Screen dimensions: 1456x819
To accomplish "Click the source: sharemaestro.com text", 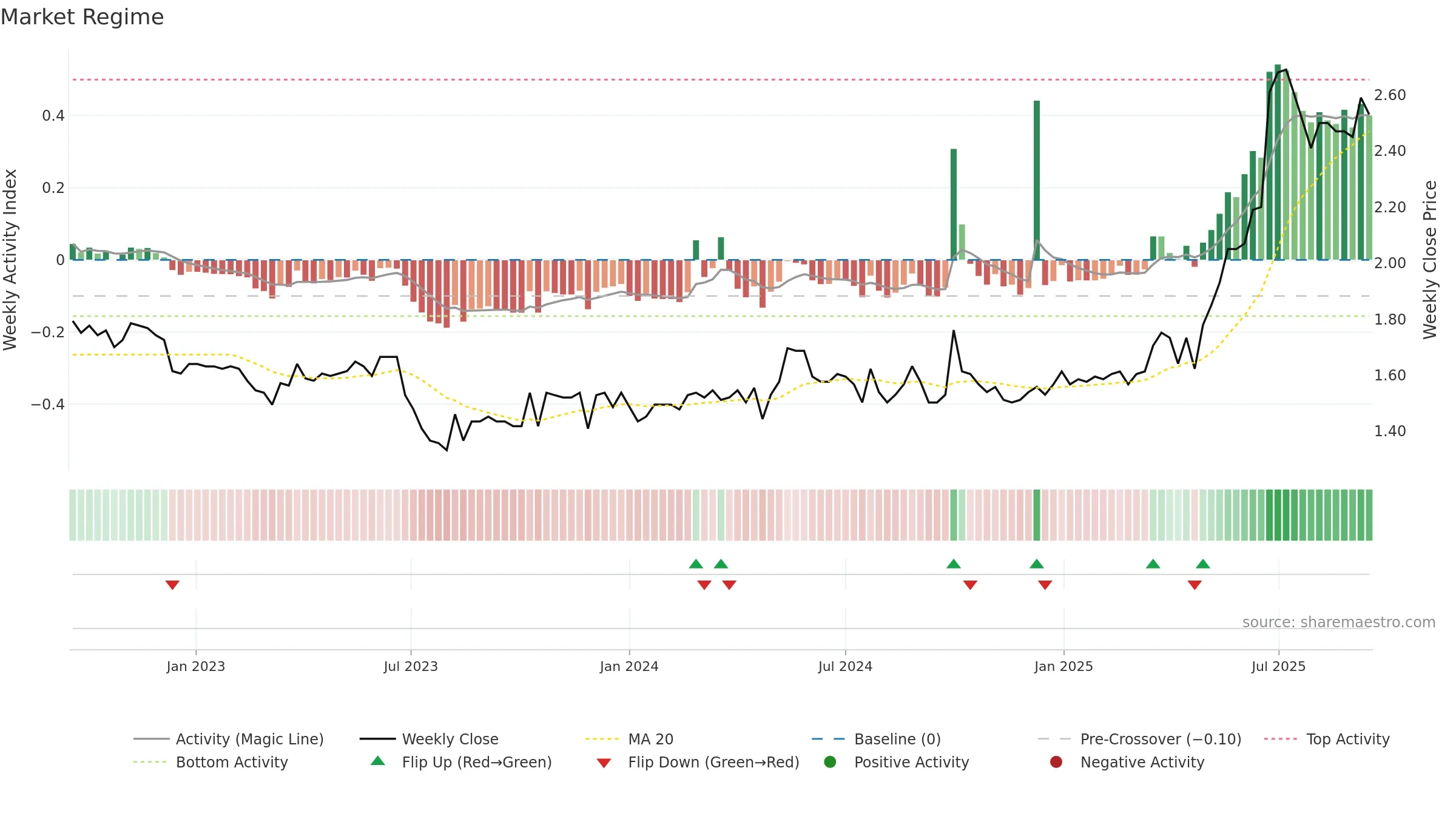I will (x=1339, y=622).
